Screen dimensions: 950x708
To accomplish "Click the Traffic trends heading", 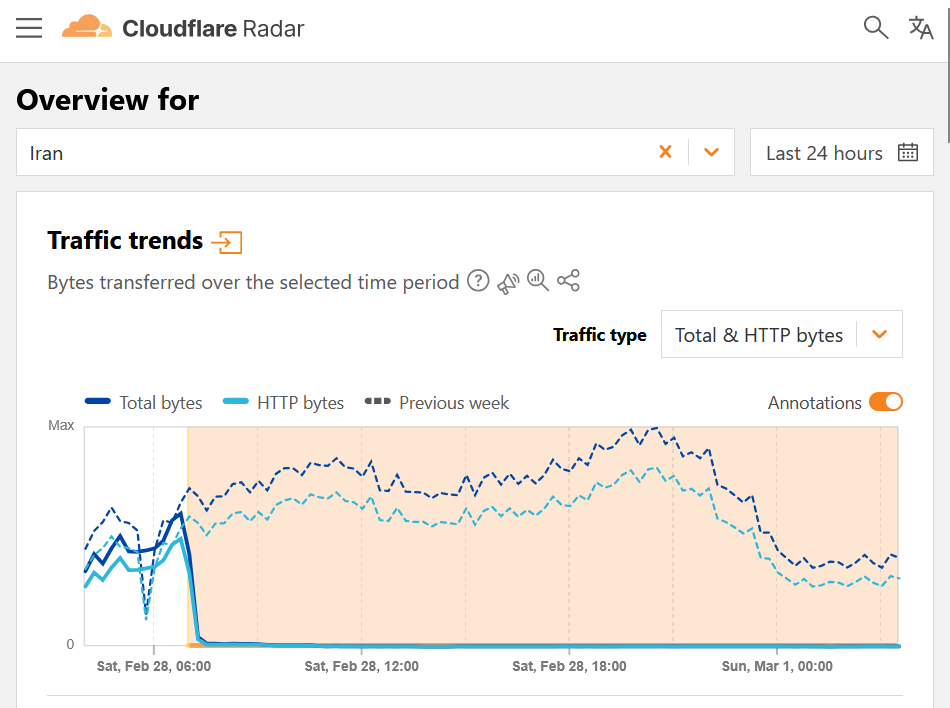I will click(x=125, y=240).
